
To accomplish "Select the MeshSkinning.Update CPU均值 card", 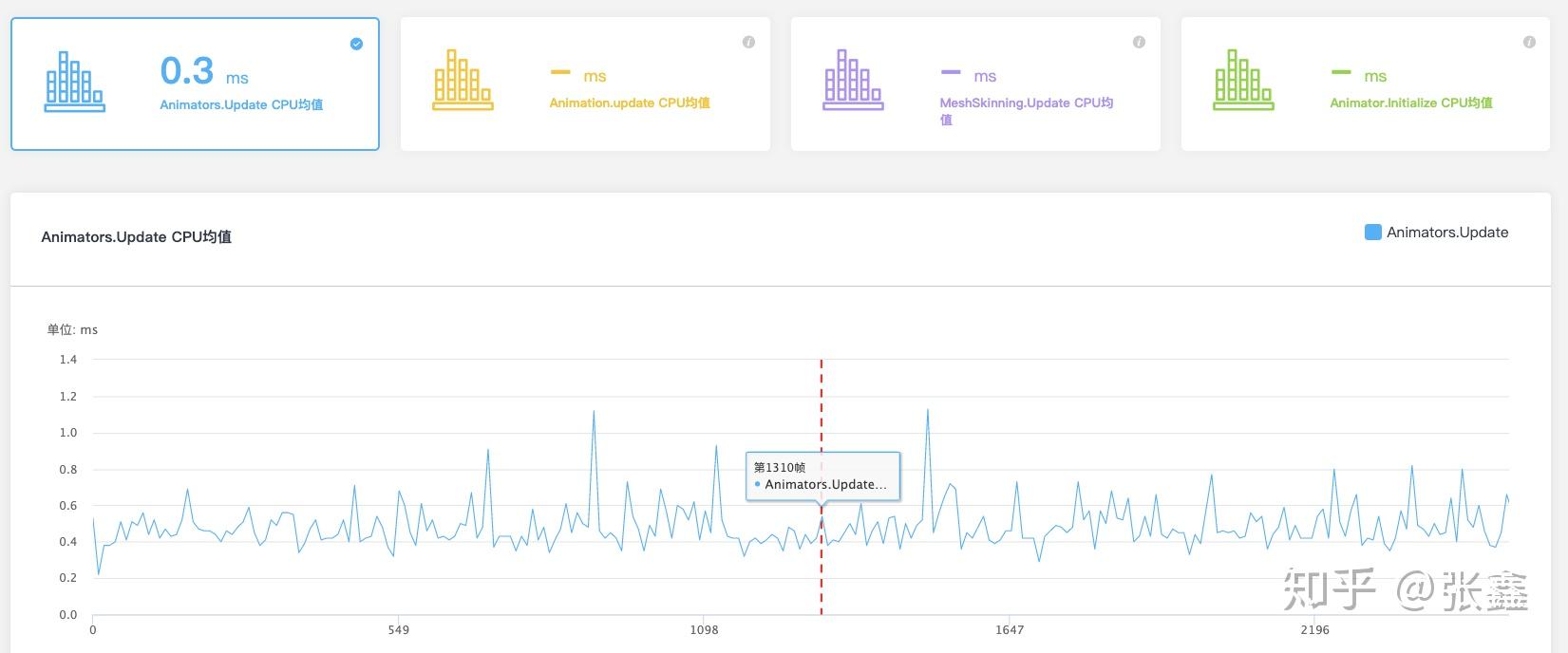I will [975, 84].
